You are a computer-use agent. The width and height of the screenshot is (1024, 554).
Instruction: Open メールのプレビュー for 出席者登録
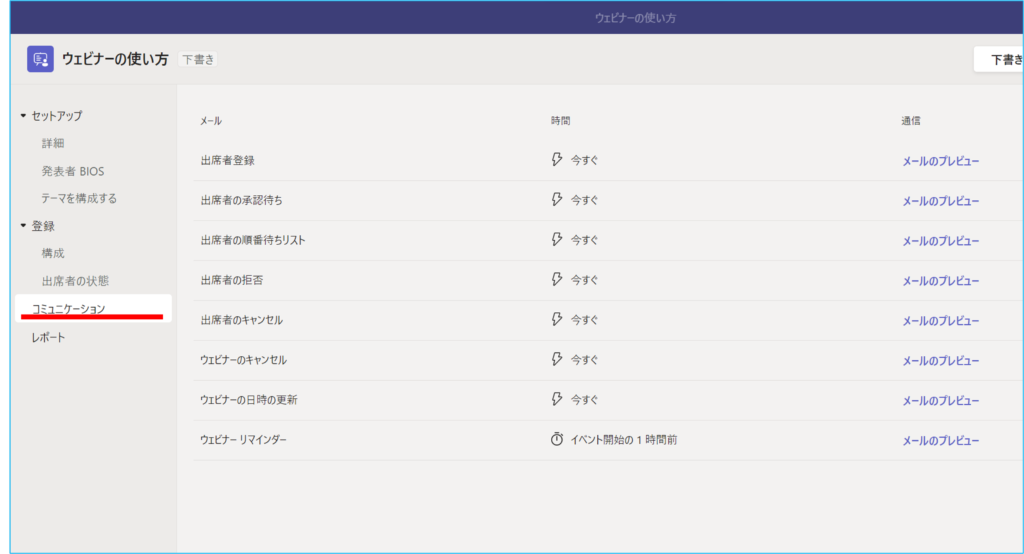[940, 161]
